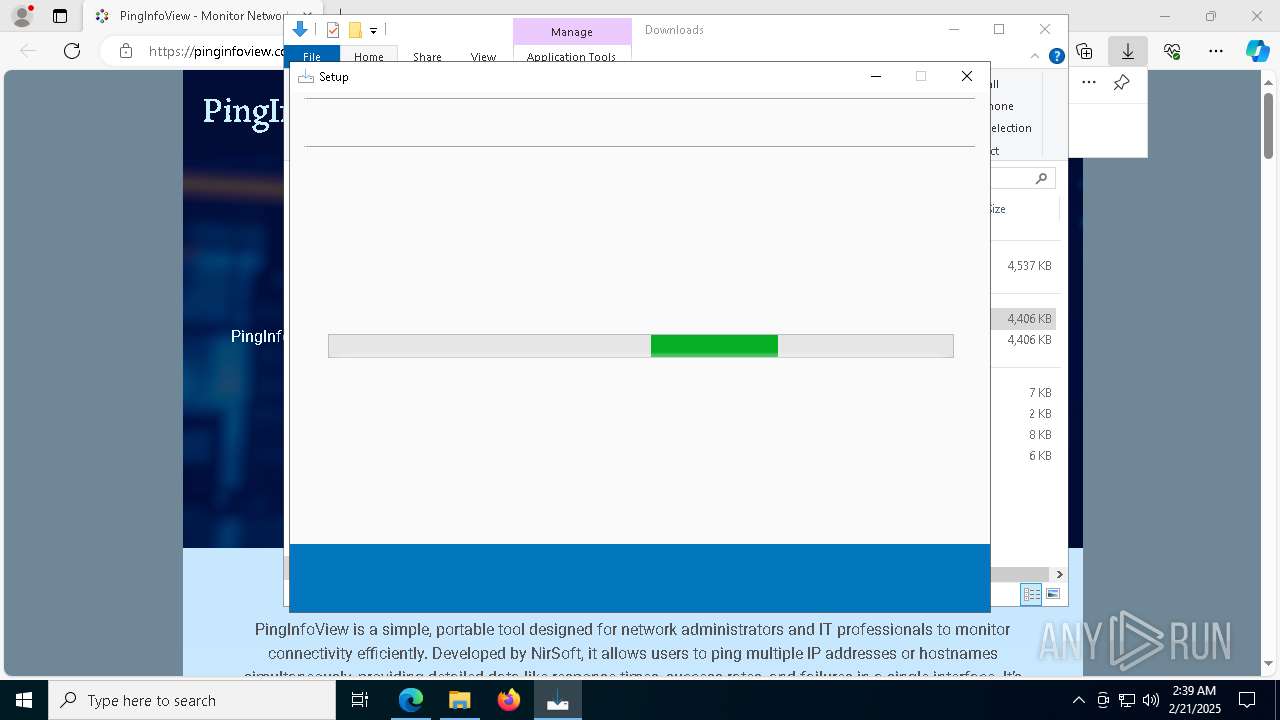Open Edge tab actions menu icon
The height and width of the screenshot is (720, 1280).
point(60,16)
